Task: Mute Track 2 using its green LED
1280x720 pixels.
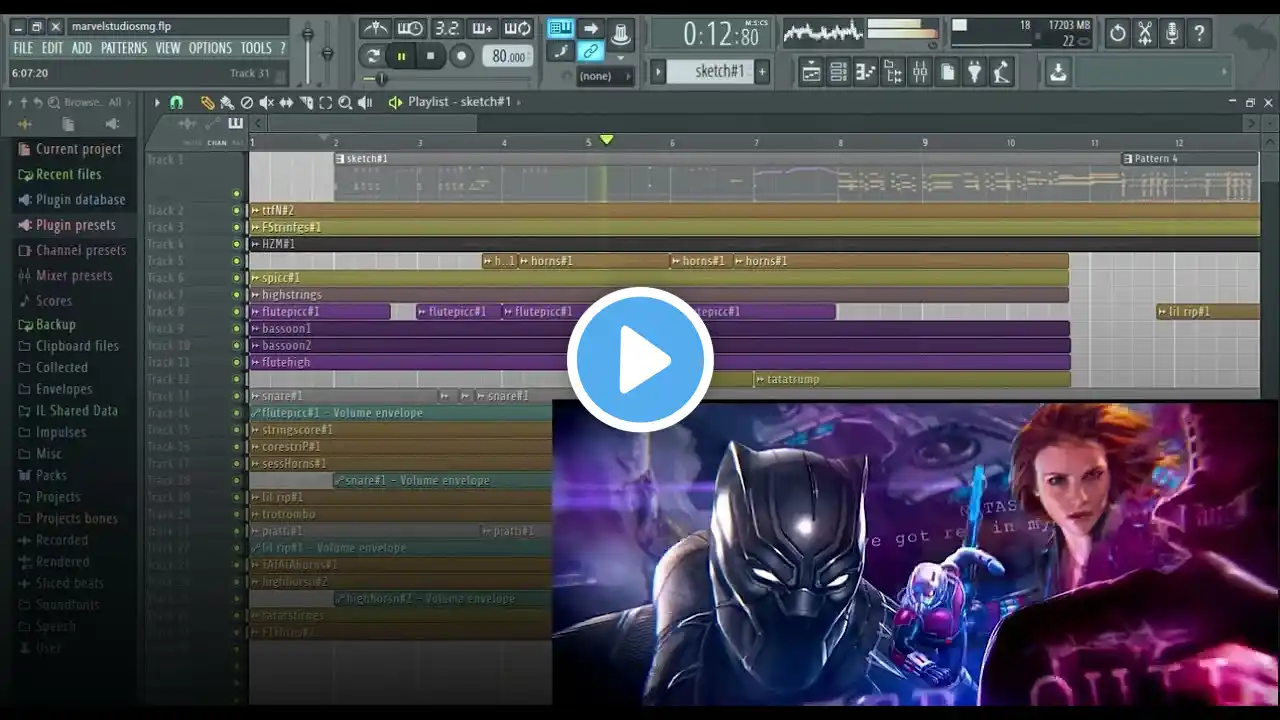Action: pos(237,211)
